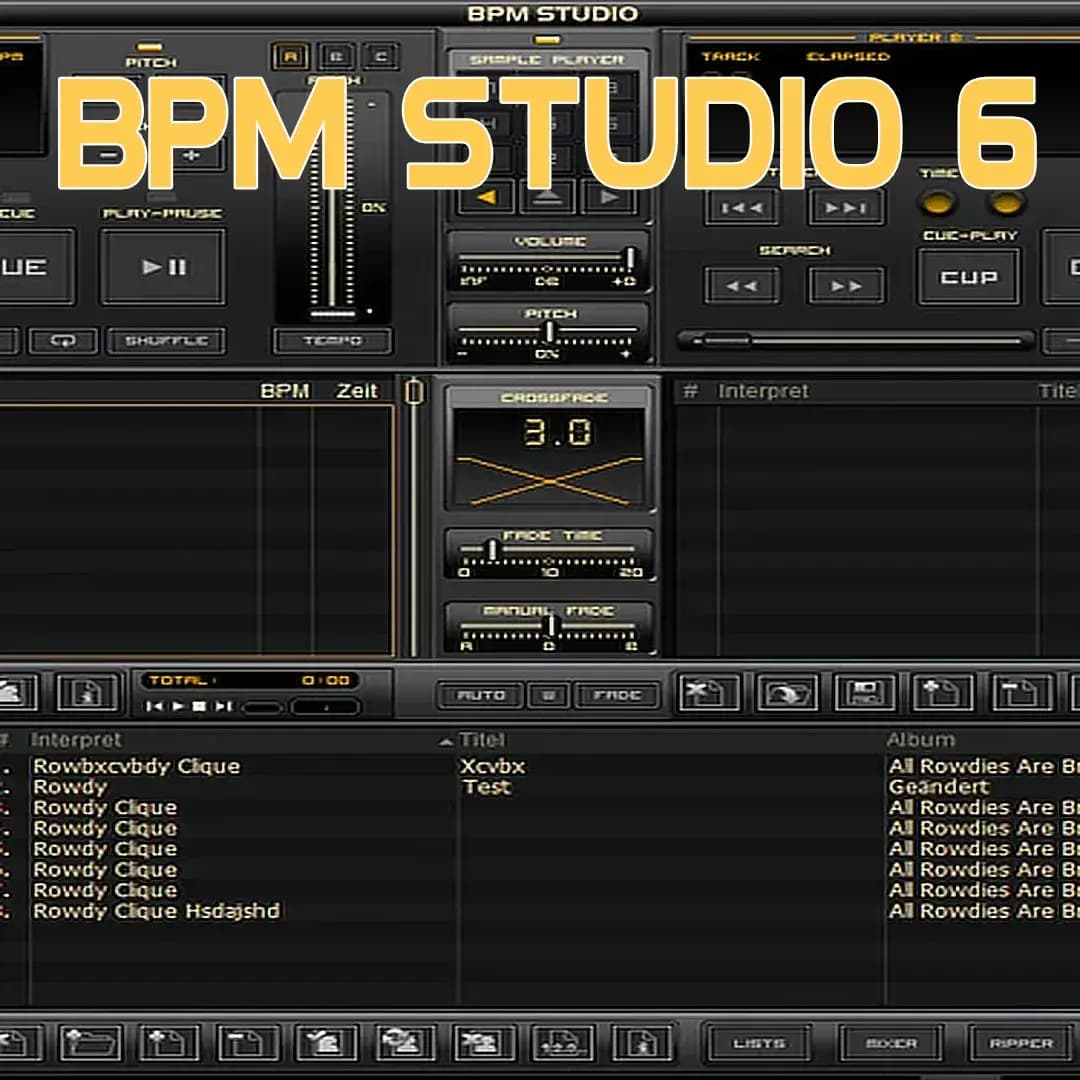Image resolution: width=1080 pixels, height=1080 pixels.
Task: Click mini-player play button
Action: (x=178, y=706)
